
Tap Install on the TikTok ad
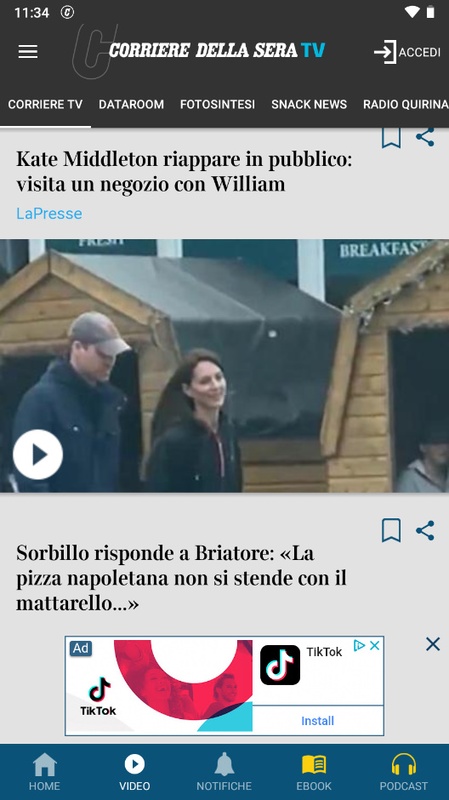point(317,720)
